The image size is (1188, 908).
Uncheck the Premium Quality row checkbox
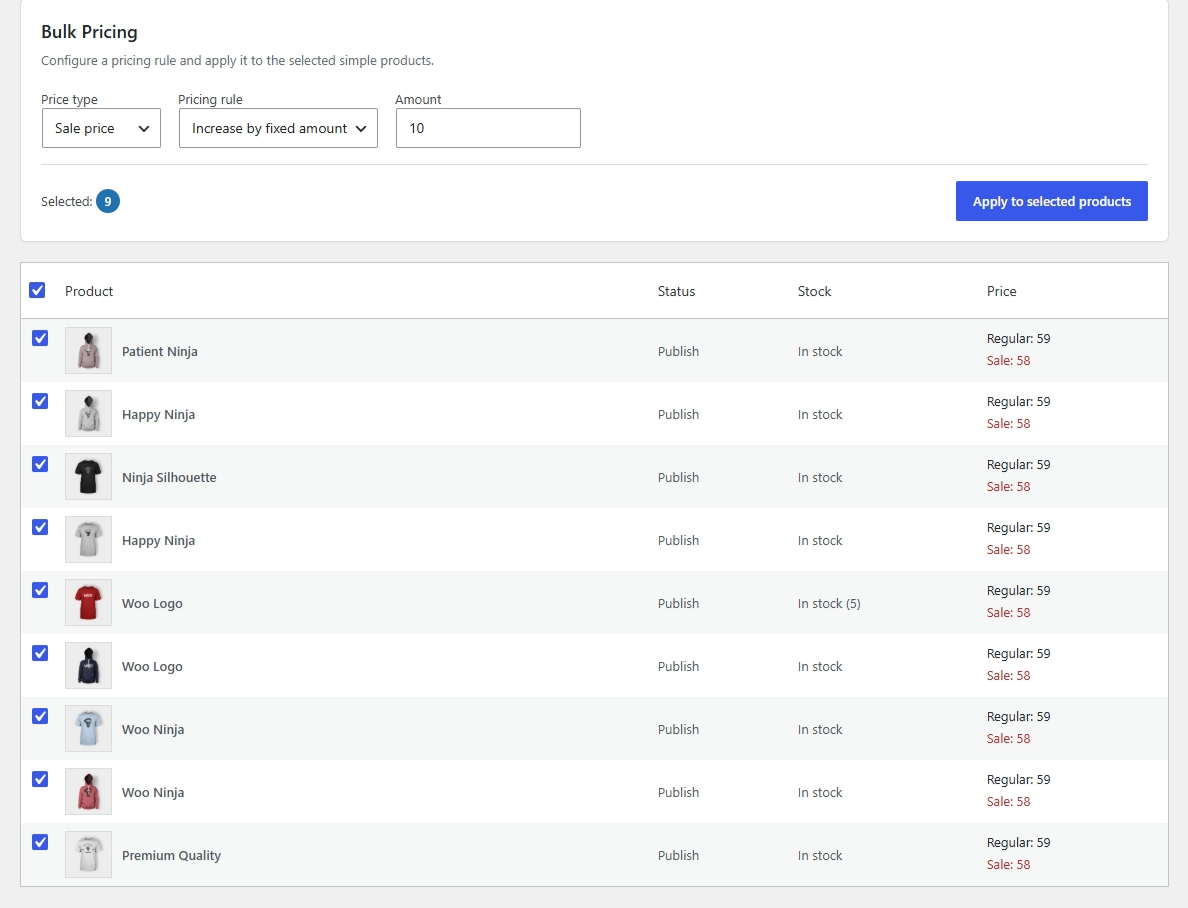point(40,842)
